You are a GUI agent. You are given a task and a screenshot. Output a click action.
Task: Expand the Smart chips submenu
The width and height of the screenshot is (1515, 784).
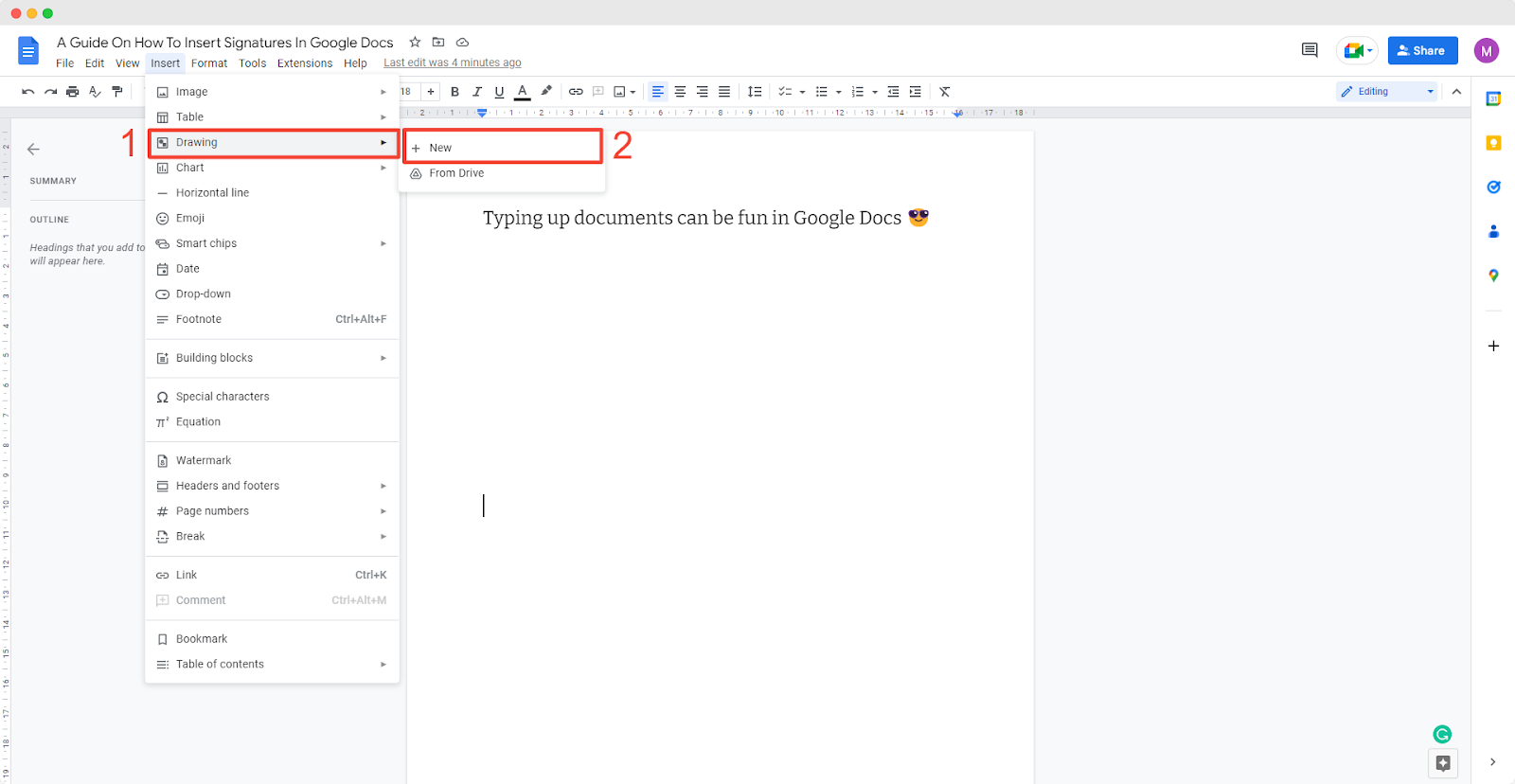[273, 243]
